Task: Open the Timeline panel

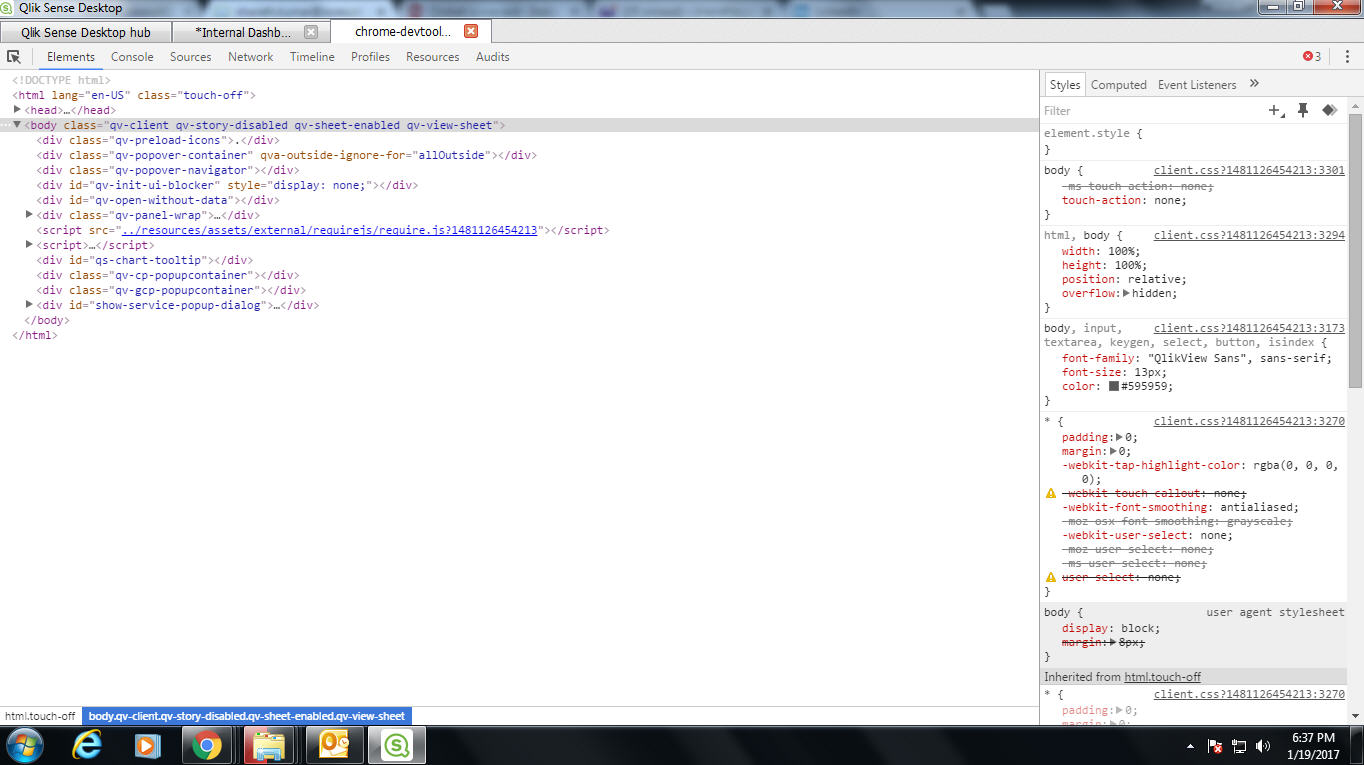Action: [312, 57]
